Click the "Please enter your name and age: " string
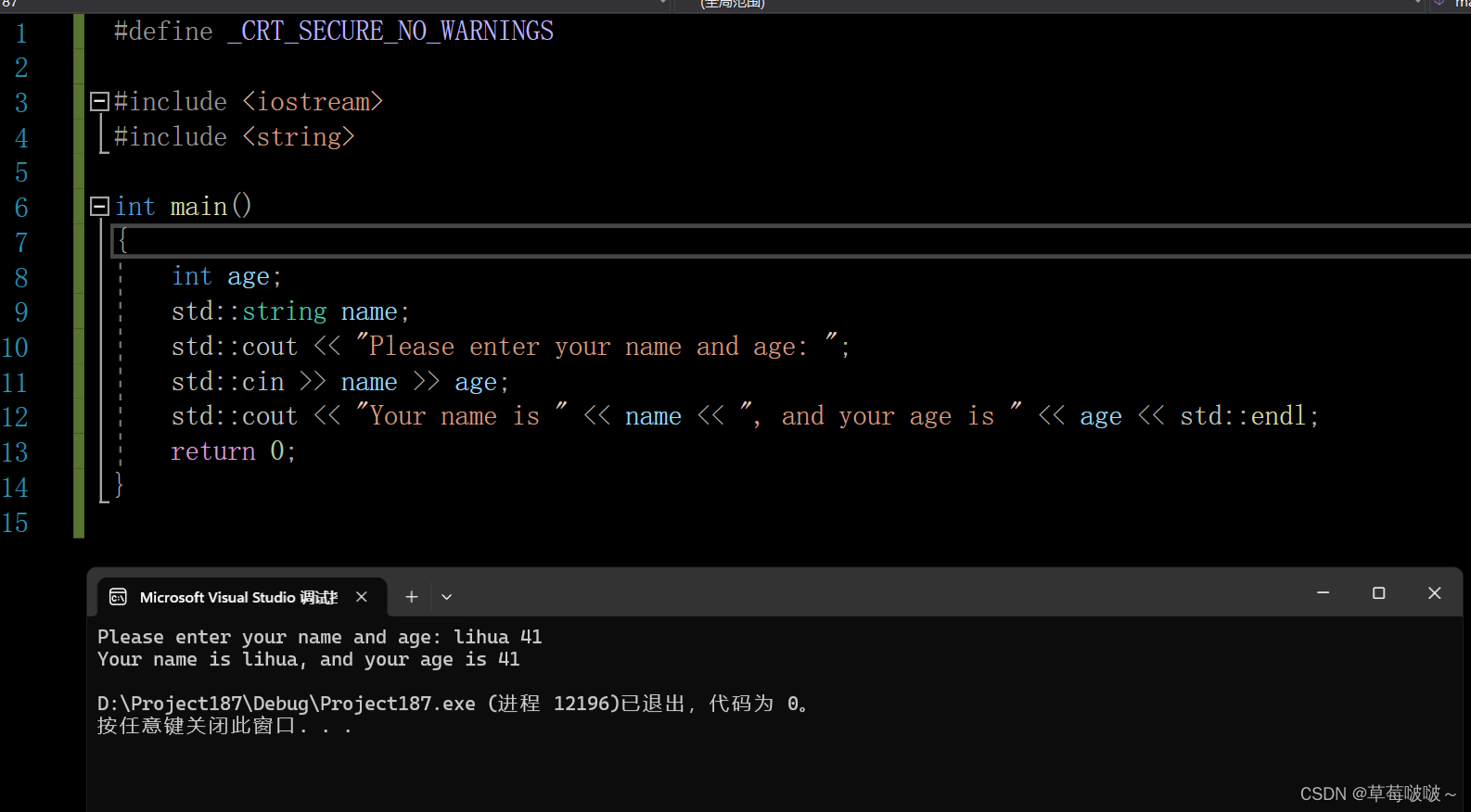 (596, 347)
